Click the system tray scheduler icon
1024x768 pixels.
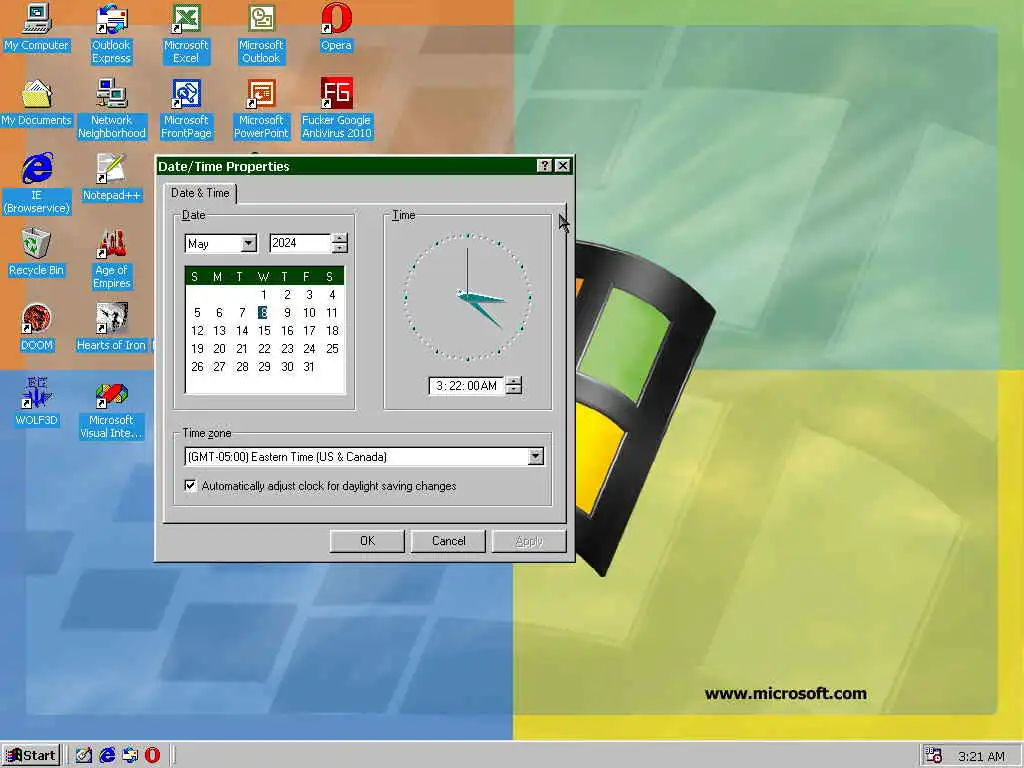pos(934,756)
